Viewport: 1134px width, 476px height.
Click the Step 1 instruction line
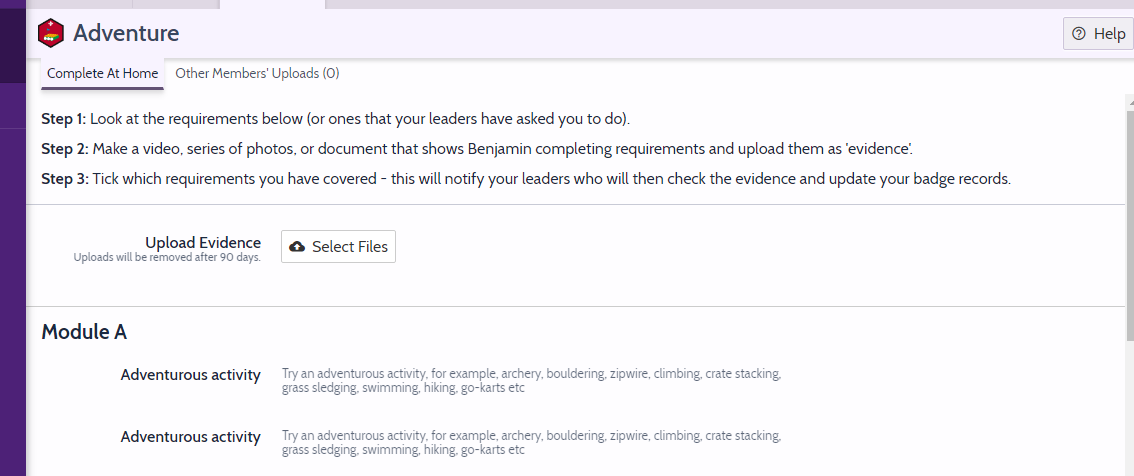[x=335, y=119]
